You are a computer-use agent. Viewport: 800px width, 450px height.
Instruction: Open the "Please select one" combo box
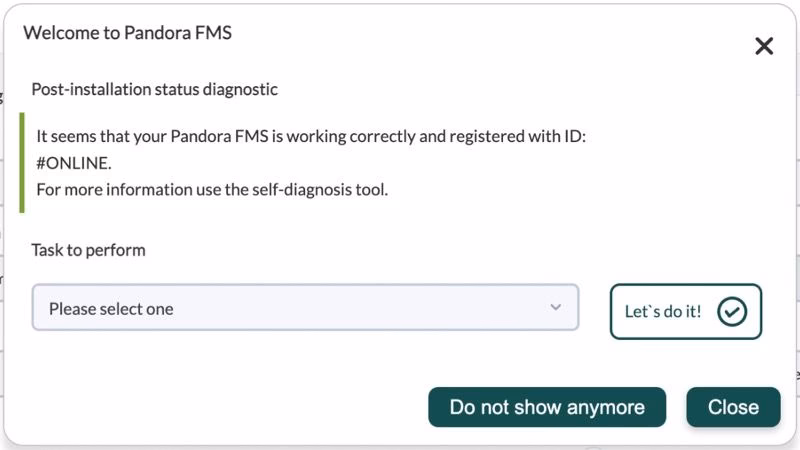click(x=305, y=308)
